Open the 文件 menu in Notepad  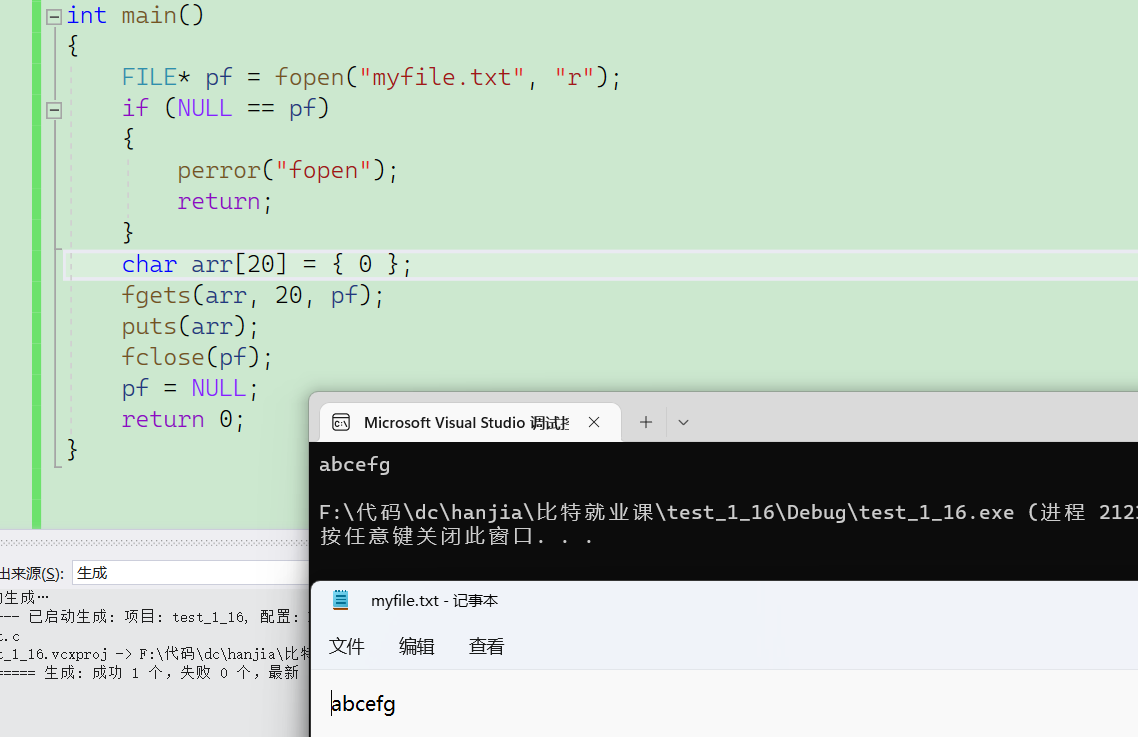[346, 646]
